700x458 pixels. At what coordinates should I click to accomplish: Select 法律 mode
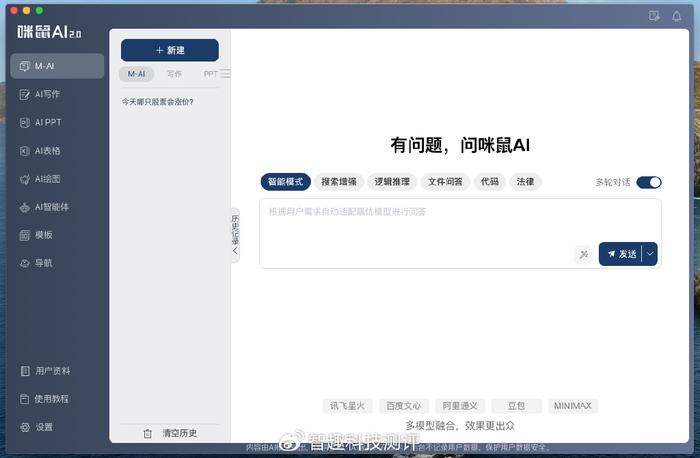[525, 182]
